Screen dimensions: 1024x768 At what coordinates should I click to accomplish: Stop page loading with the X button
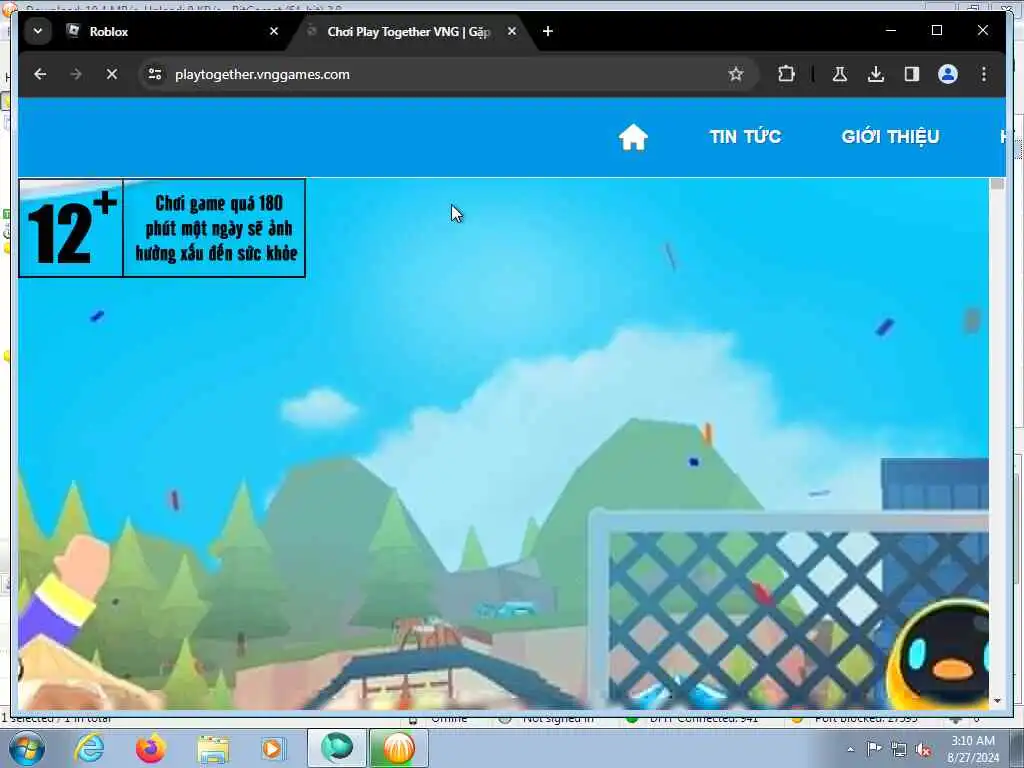pos(112,74)
